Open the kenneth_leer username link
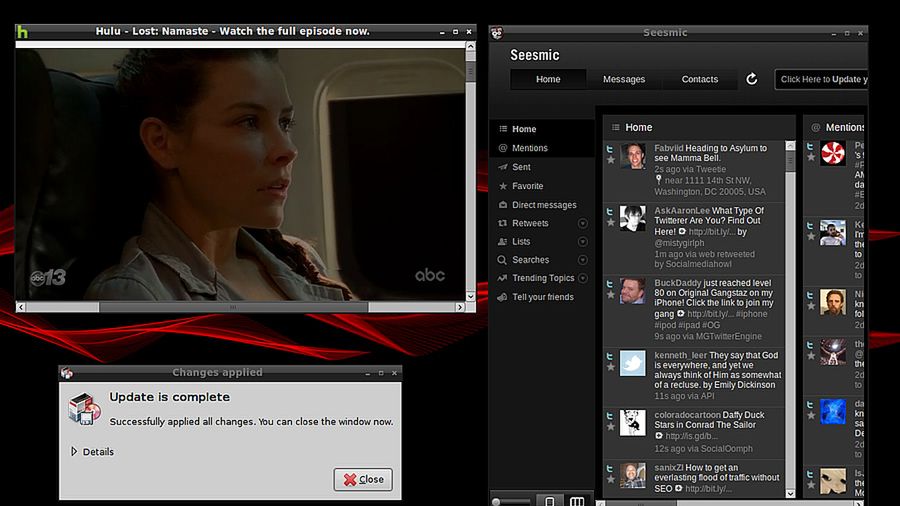This screenshot has width=900, height=506. (681, 355)
